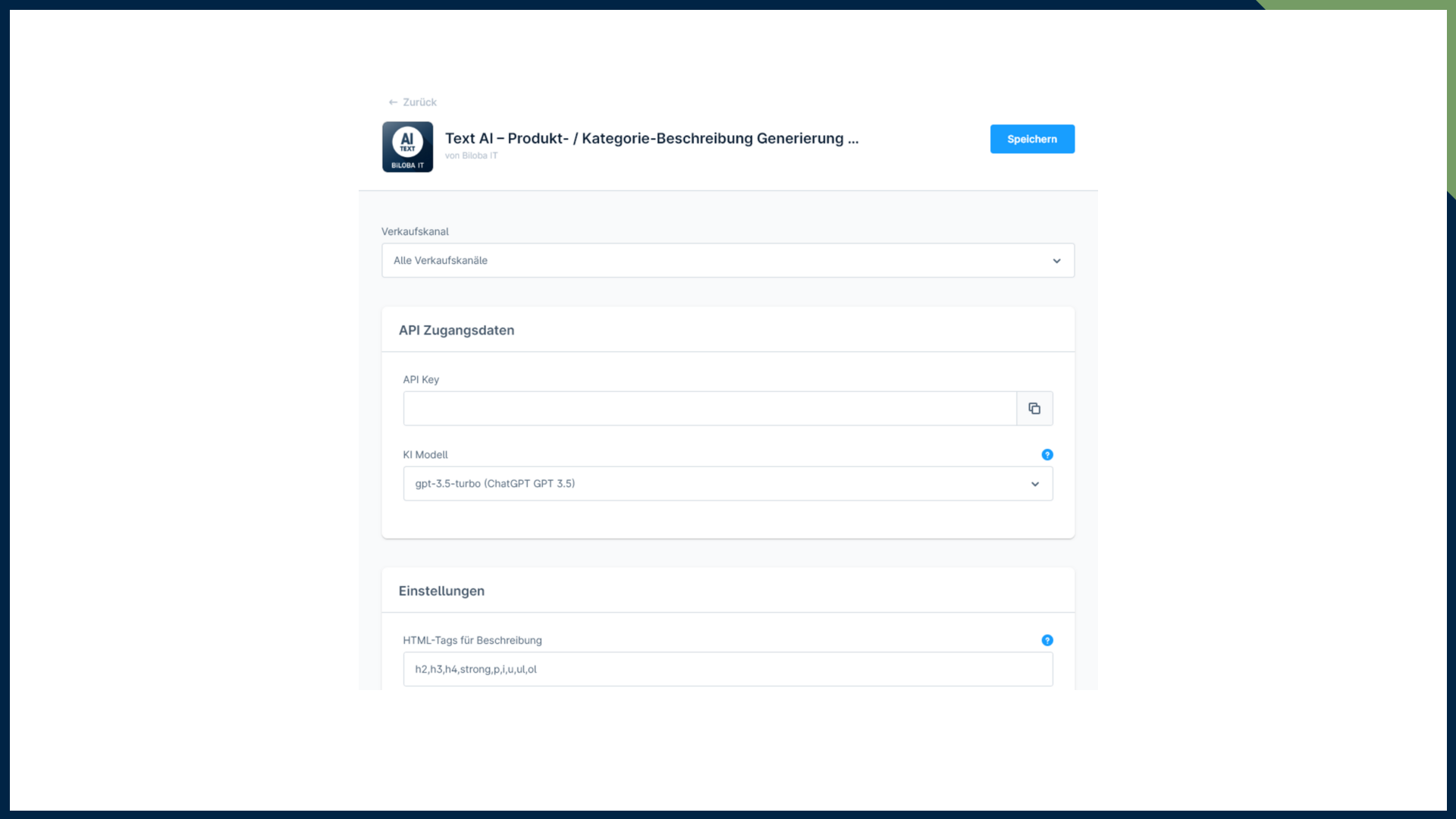
Task: Click the API Key field label
Action: tap(421, 380)
